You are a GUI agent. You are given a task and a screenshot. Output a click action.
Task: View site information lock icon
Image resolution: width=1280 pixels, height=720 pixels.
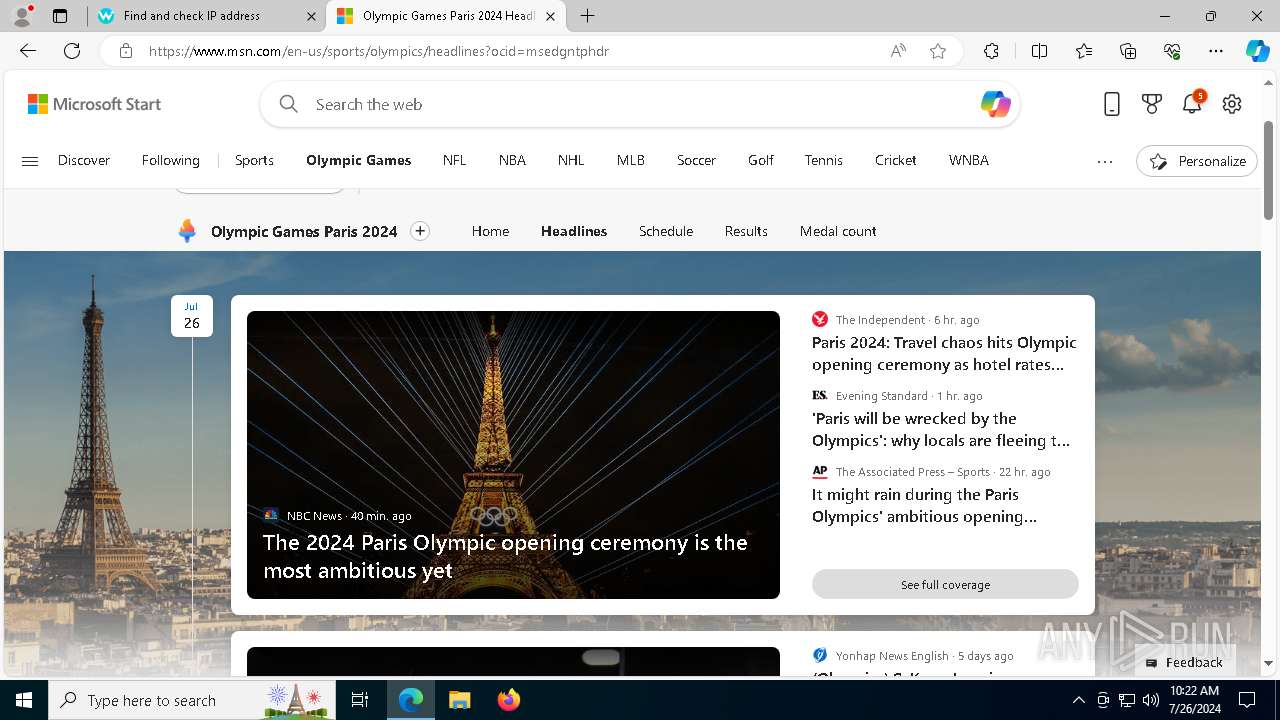[x=126, y=51]
